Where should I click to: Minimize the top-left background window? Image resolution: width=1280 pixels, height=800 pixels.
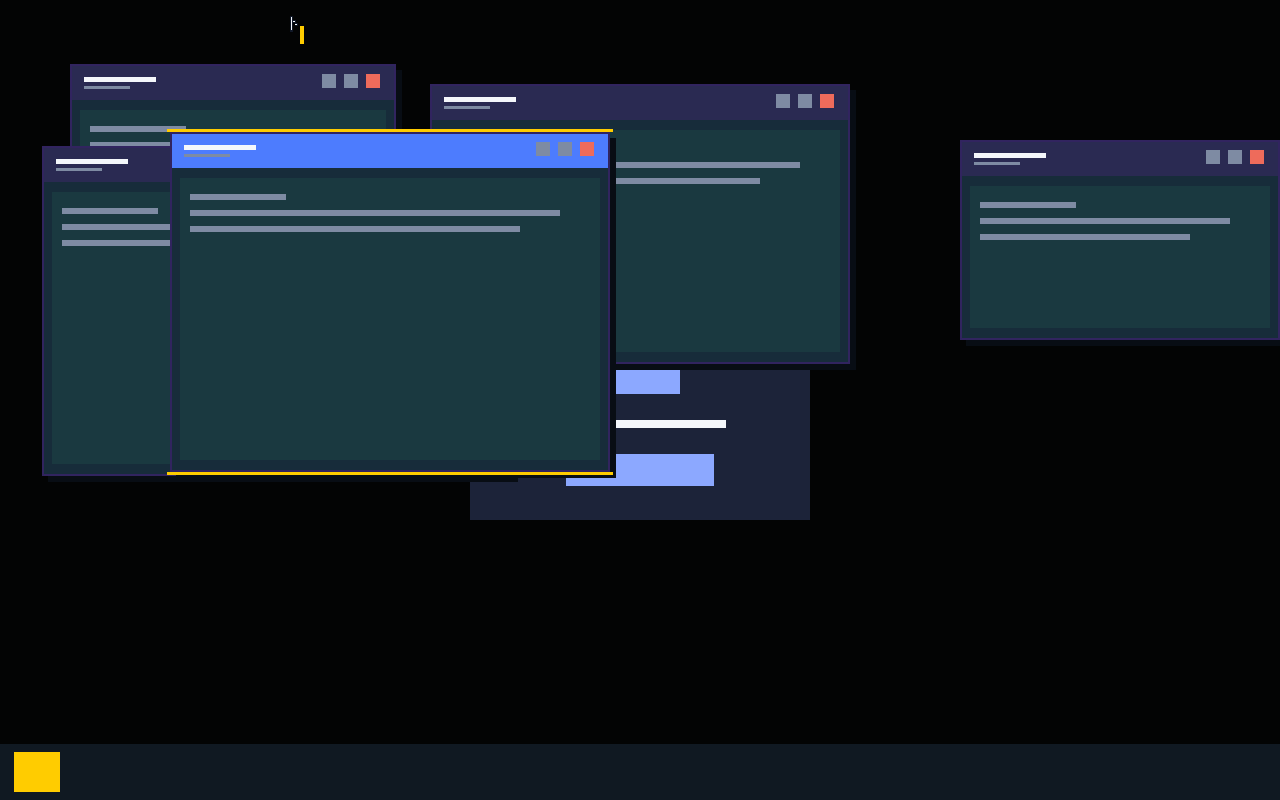click(329, 81)
